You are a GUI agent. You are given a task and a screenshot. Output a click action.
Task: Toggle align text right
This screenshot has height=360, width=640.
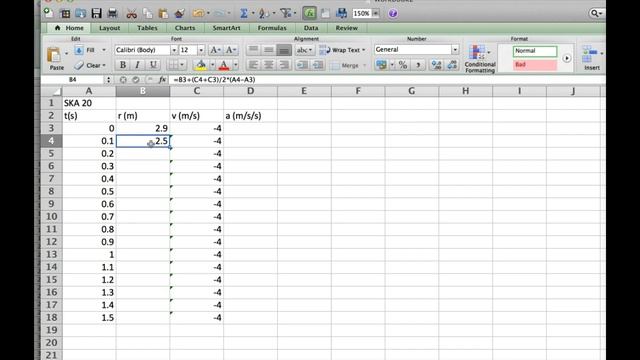tap(284, 64)
